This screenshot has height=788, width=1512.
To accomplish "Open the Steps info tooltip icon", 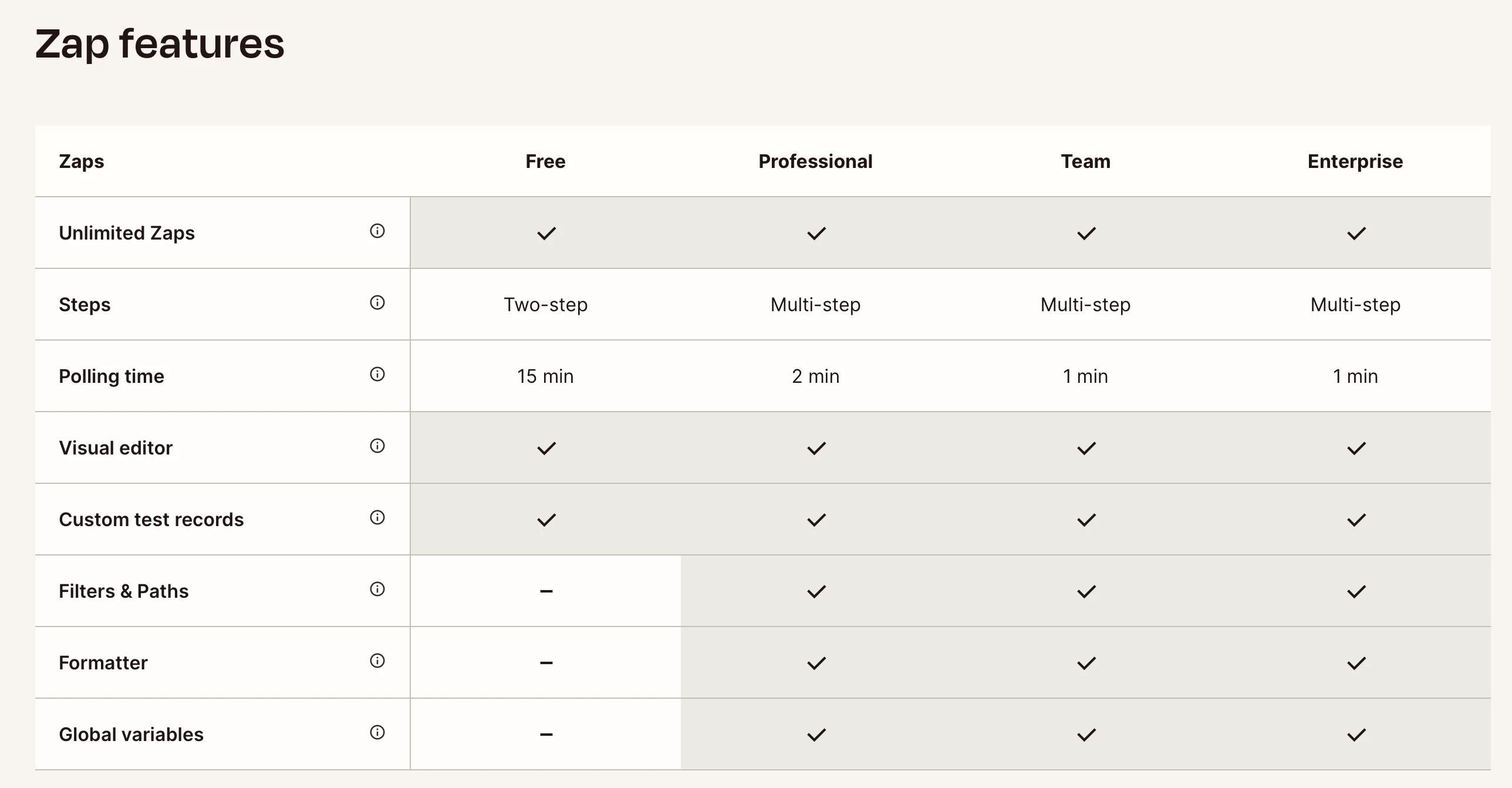I will pos(377,302).
